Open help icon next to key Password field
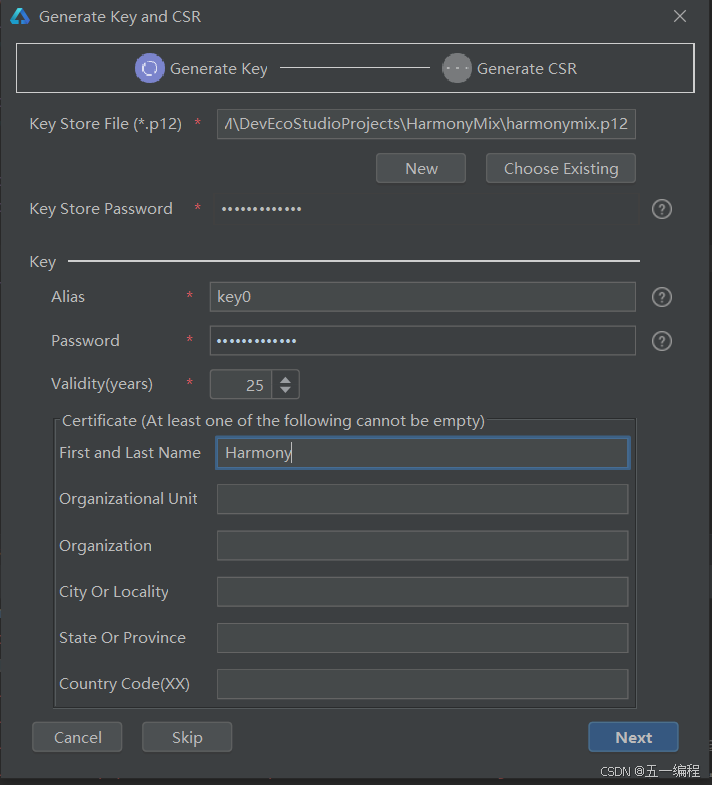The height and width of the screenshot is (785, 712). tap(661, 341)
